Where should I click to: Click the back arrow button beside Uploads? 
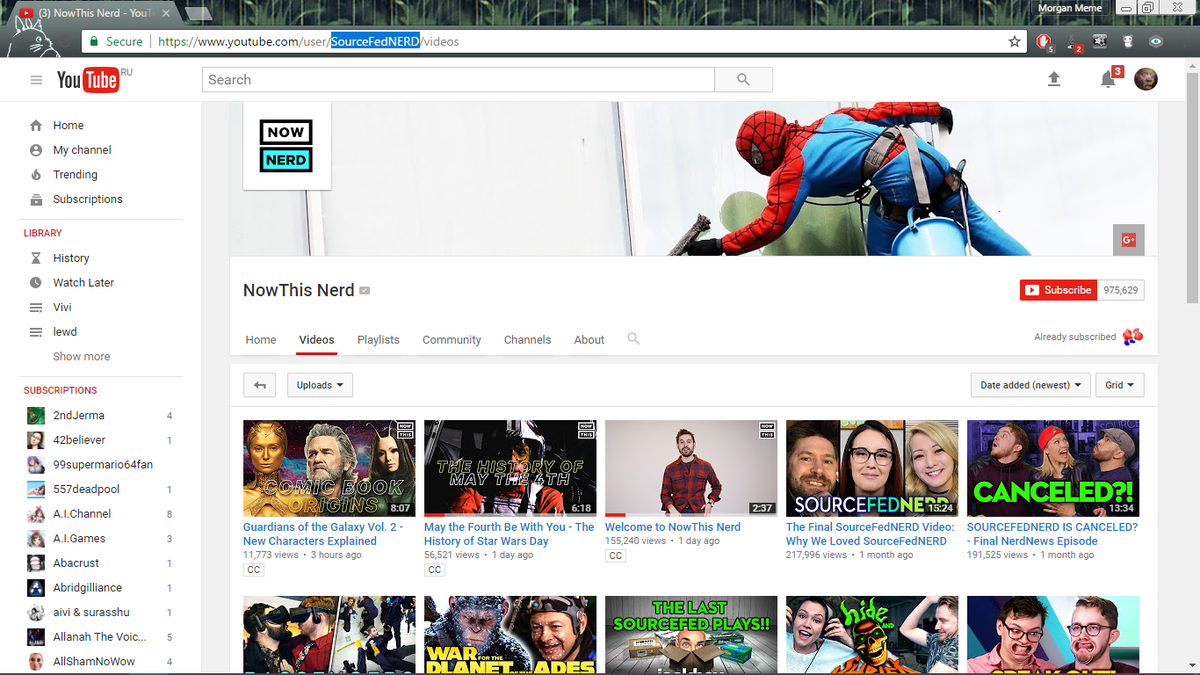(260, 385)
